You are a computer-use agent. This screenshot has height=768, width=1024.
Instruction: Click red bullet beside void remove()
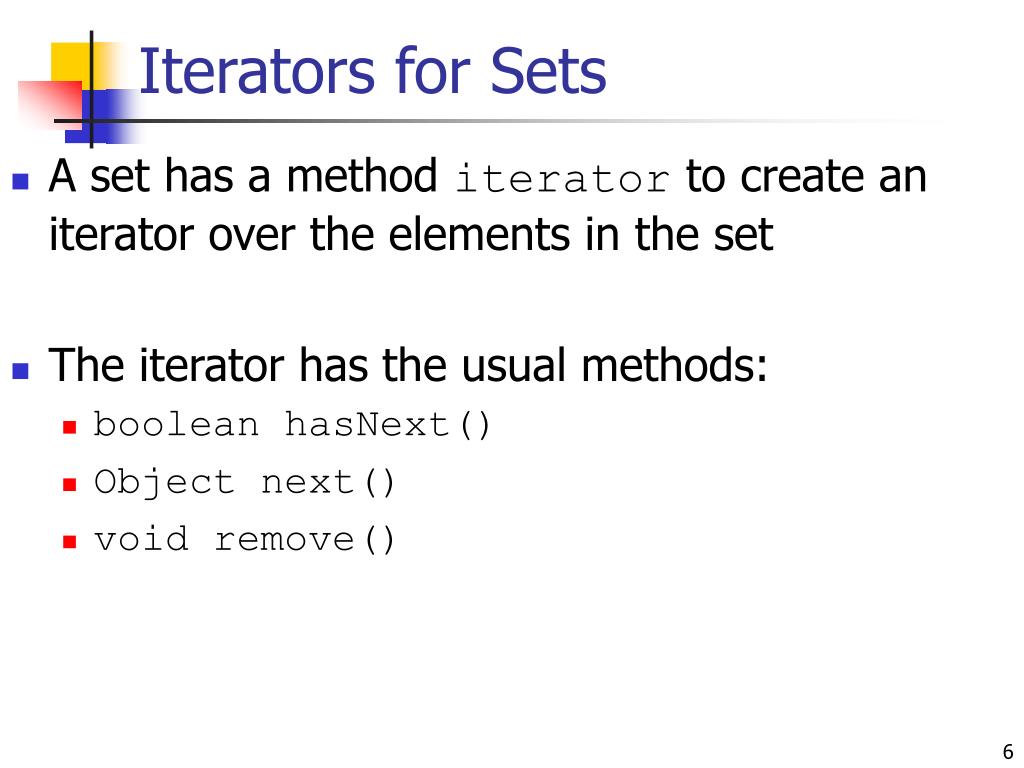(70, 541)
